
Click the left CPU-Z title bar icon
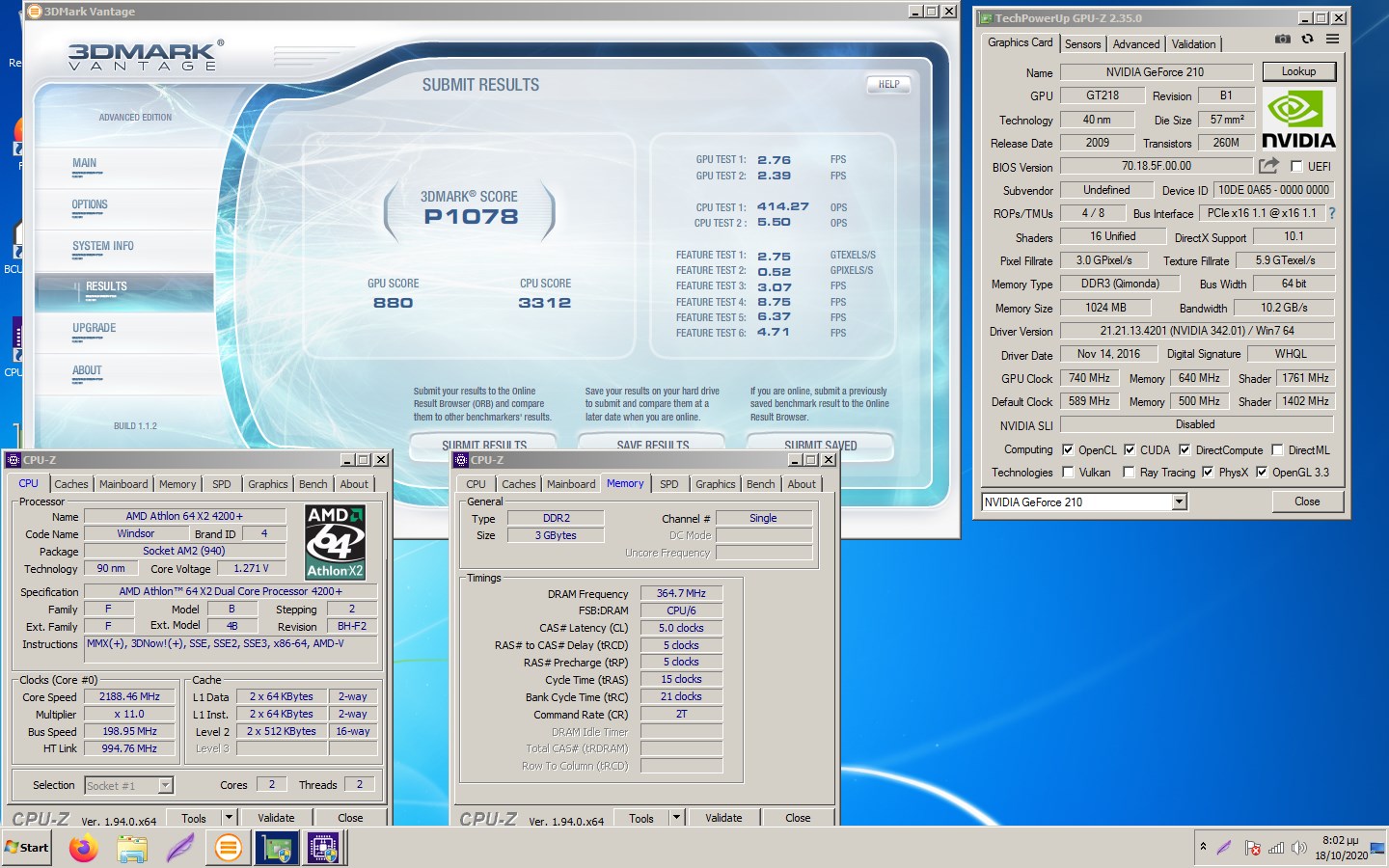tap(14, 460)
